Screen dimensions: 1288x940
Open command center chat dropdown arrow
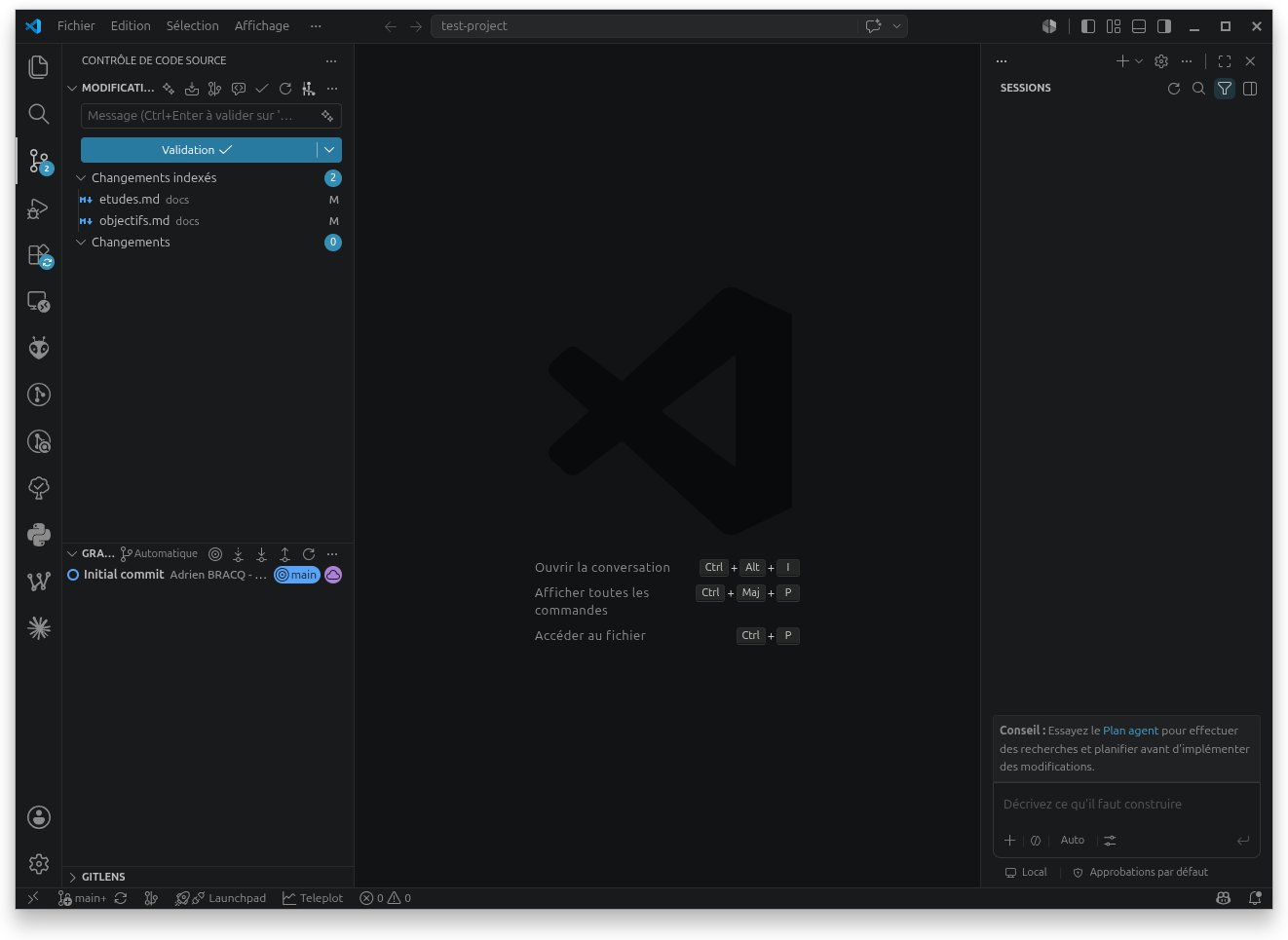click(x=897, y=26)
